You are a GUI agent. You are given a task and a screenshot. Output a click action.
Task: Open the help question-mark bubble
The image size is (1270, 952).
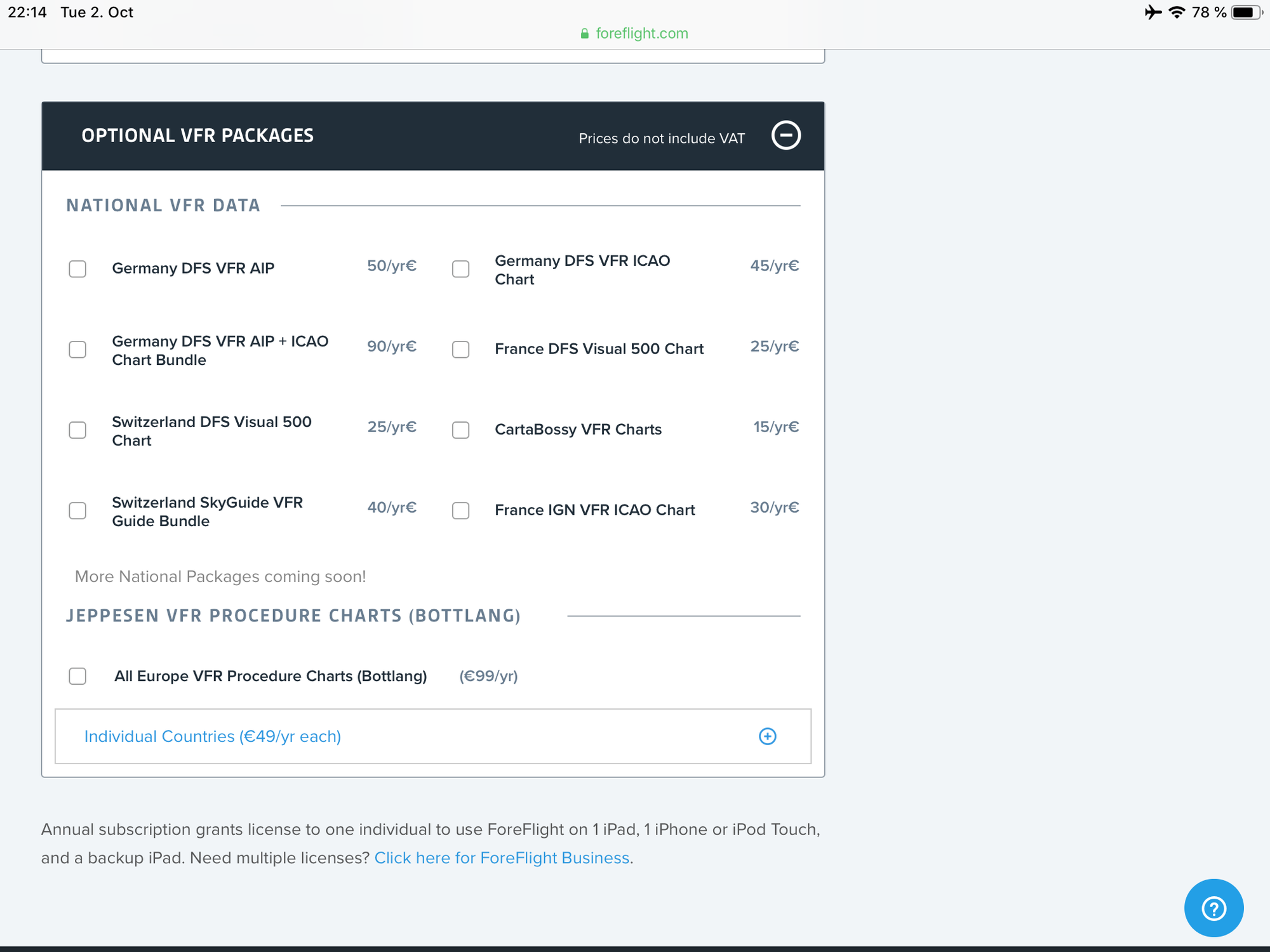(x=1213, y=908)
